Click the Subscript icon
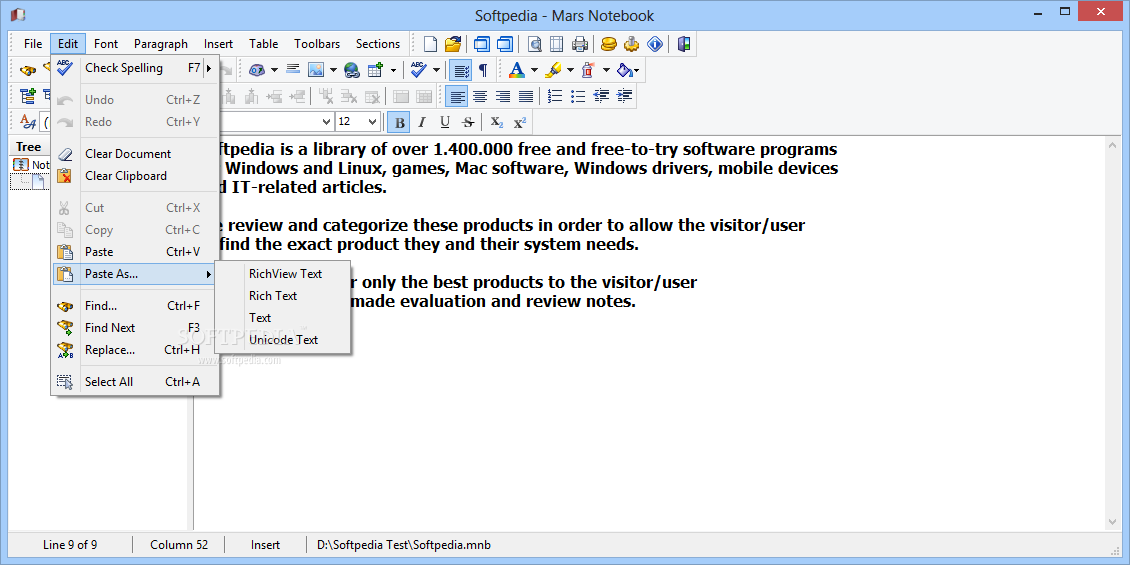 (497, 122)
